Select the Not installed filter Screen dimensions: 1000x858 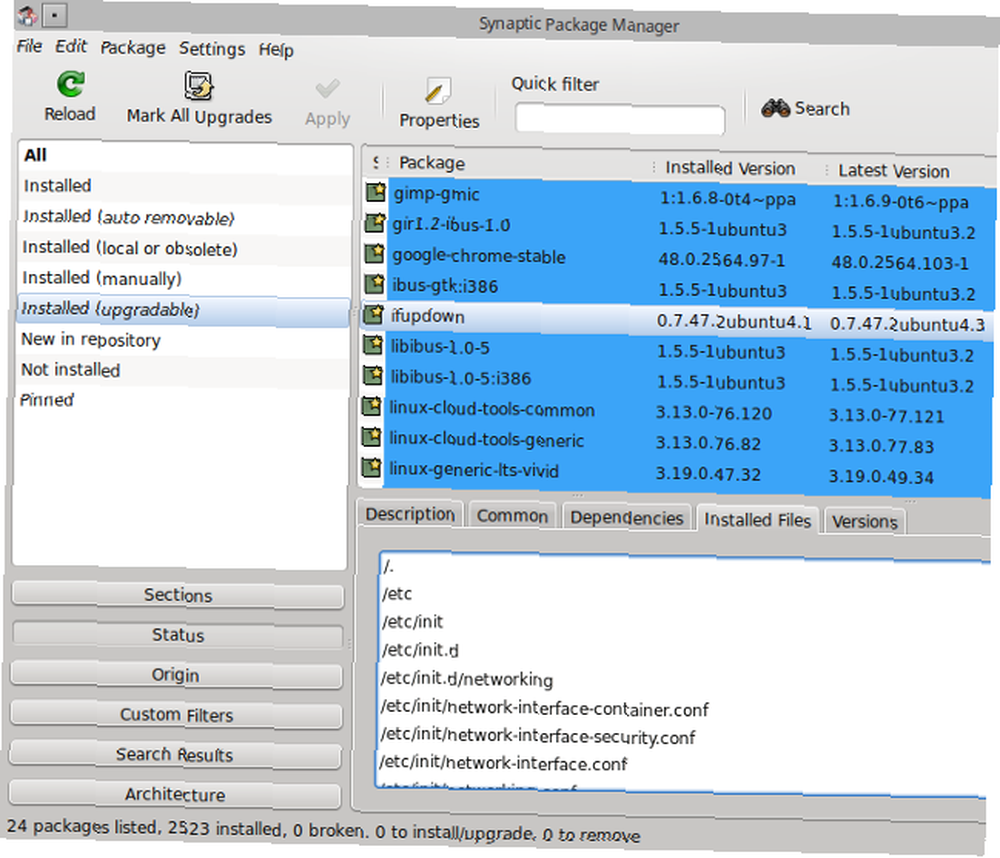click(x=183, y=370)
